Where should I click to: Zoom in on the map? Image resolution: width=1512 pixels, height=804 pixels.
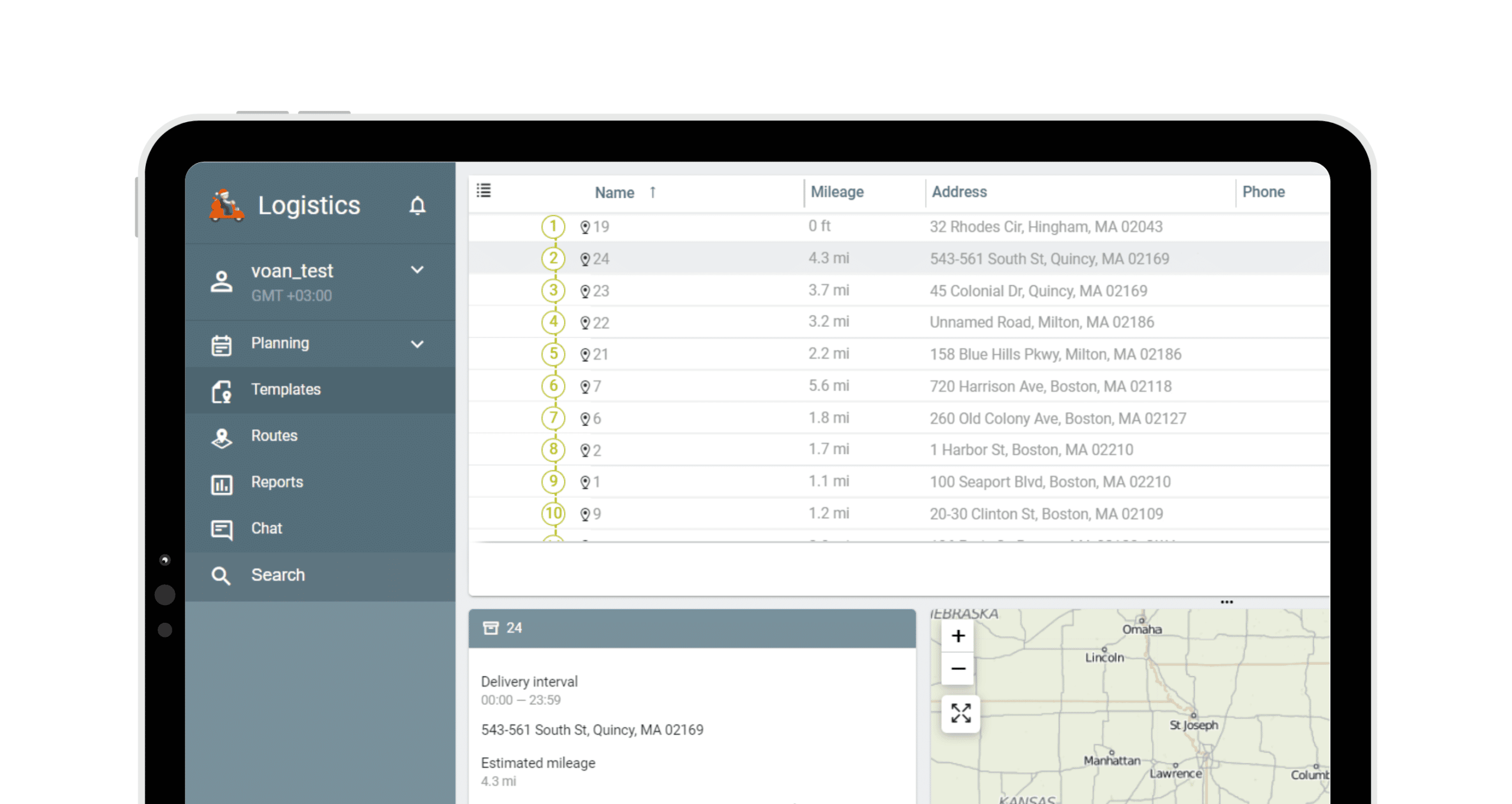(958, 636)
